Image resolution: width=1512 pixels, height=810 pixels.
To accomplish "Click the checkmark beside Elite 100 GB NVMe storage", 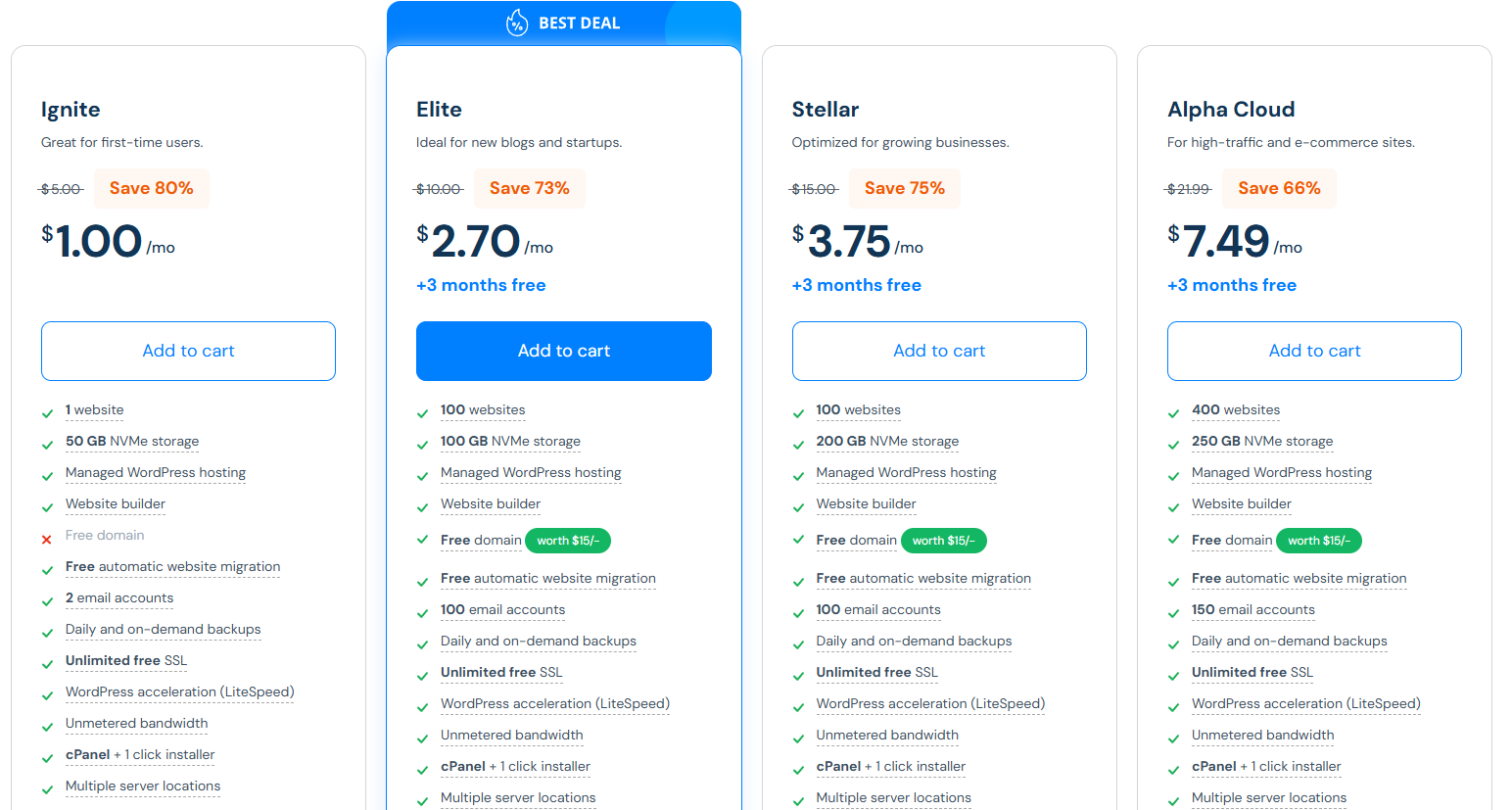I will [x=423, y=446].
